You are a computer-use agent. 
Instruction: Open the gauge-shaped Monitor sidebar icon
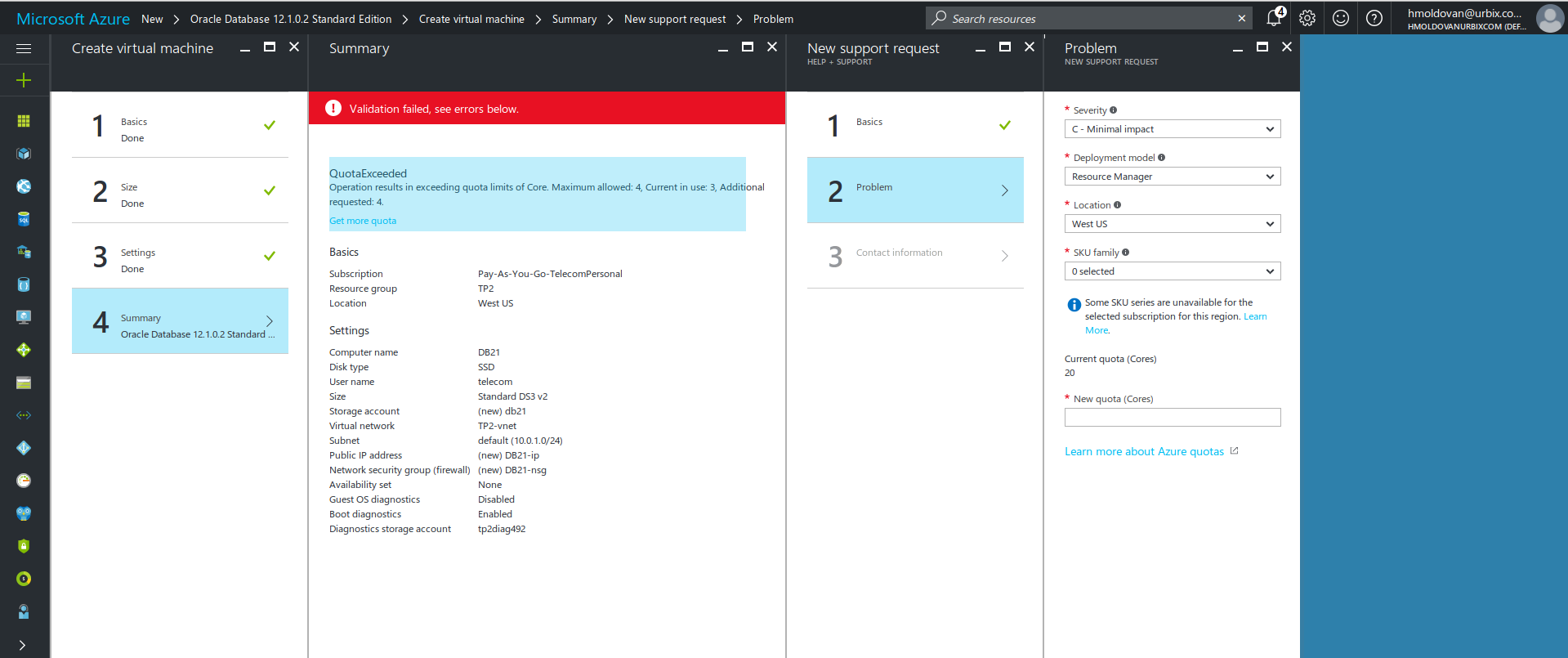click(24, 481)
